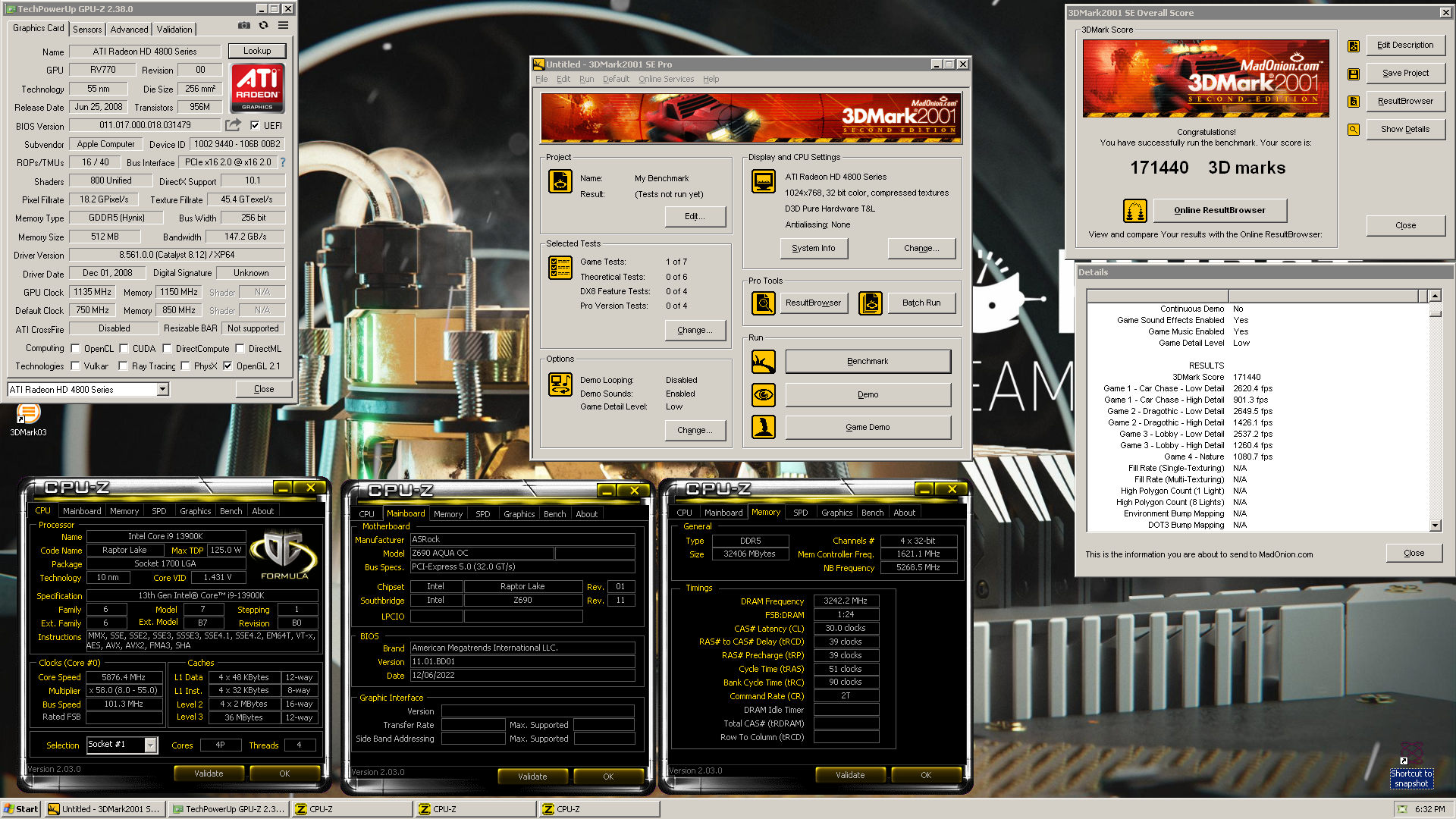Click the GPU-Z Close button at bottom
Screen dimensions: 1456x819
264,389
